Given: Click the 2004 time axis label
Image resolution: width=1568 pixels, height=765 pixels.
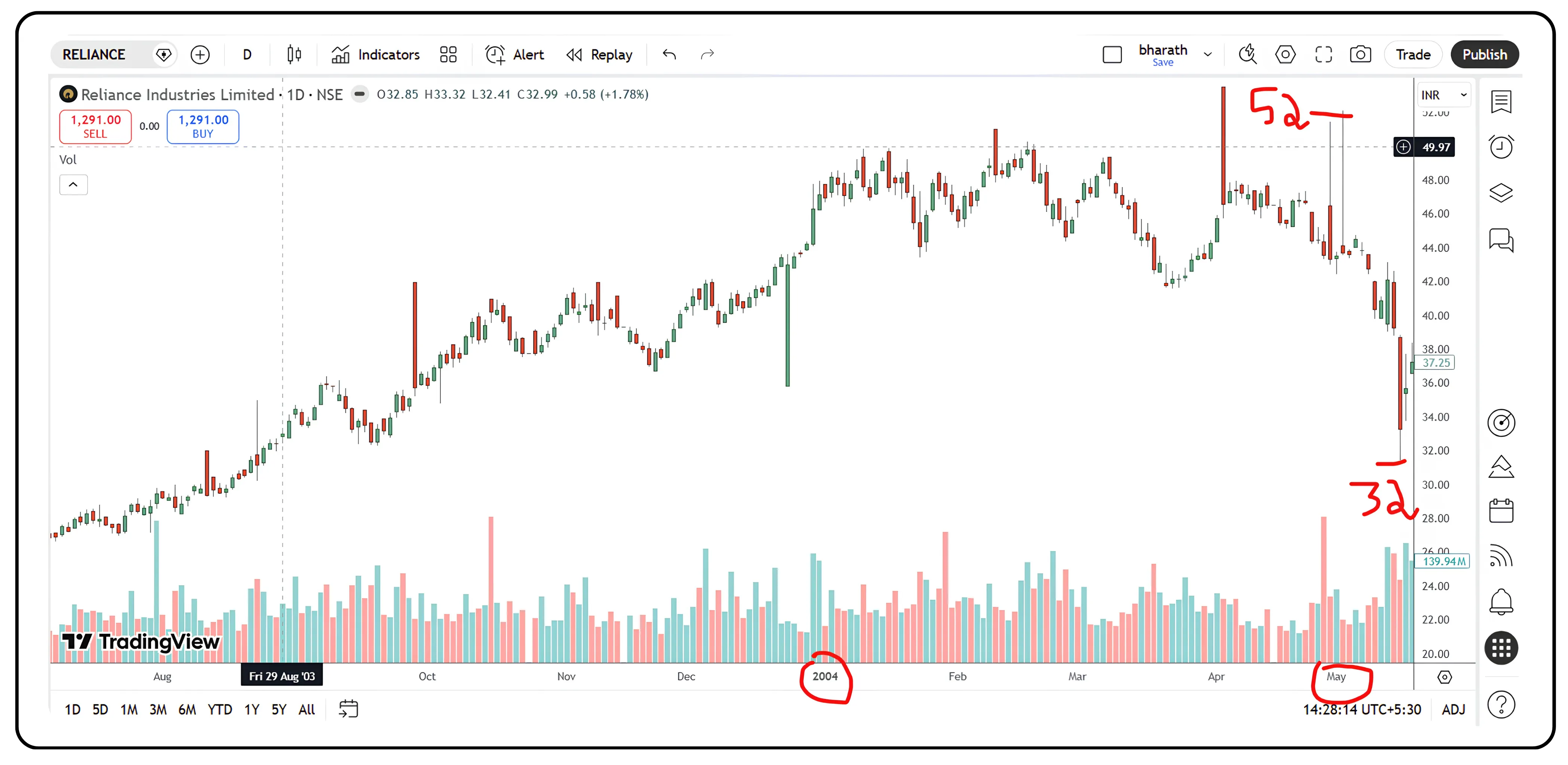Looking at the screenshot, I should [825, 677].
